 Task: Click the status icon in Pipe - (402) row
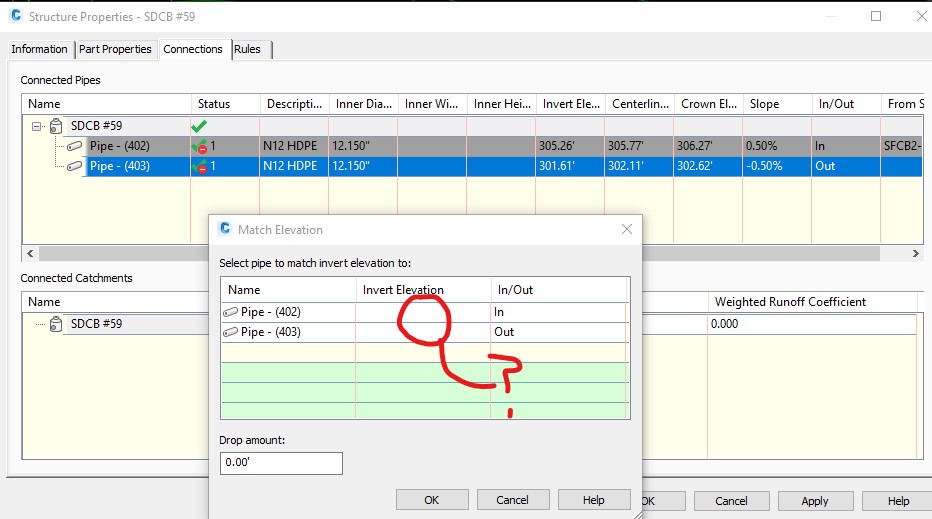pos(200,147)
